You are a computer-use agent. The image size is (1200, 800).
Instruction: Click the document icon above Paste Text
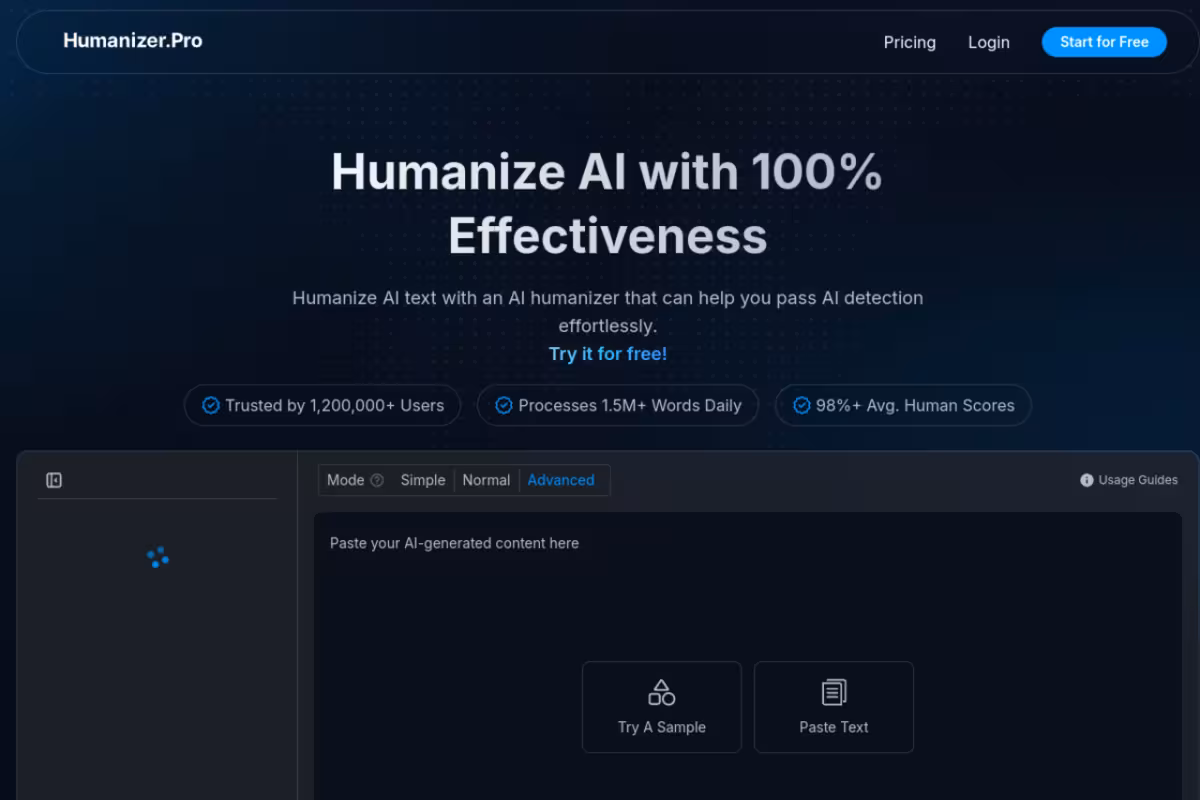pos(834,692)
